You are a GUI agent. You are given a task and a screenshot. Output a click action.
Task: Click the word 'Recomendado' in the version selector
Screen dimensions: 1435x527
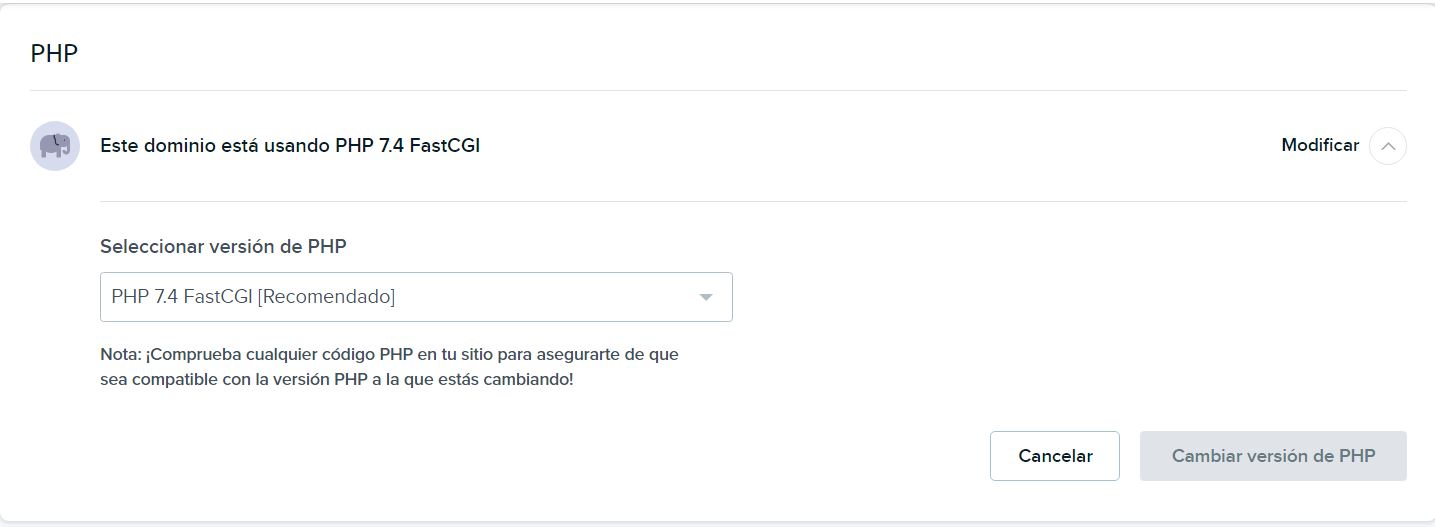point(327,297)
